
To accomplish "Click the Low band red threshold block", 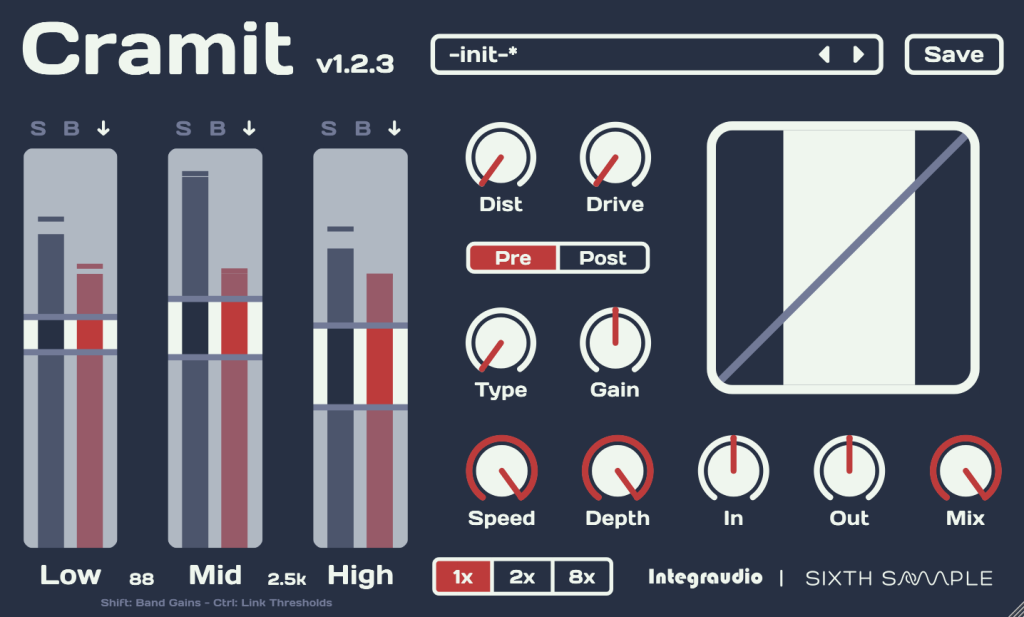I will pos(90,334).
